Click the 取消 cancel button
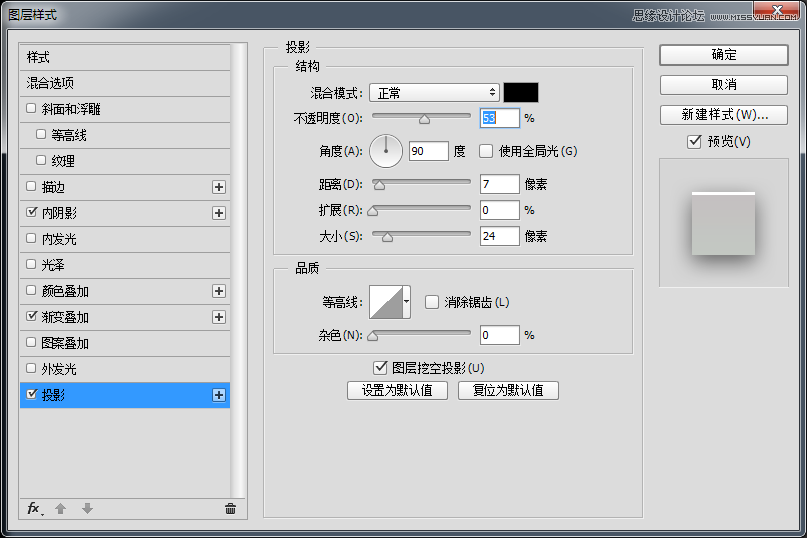807x538 pixels. pos(724,84)
